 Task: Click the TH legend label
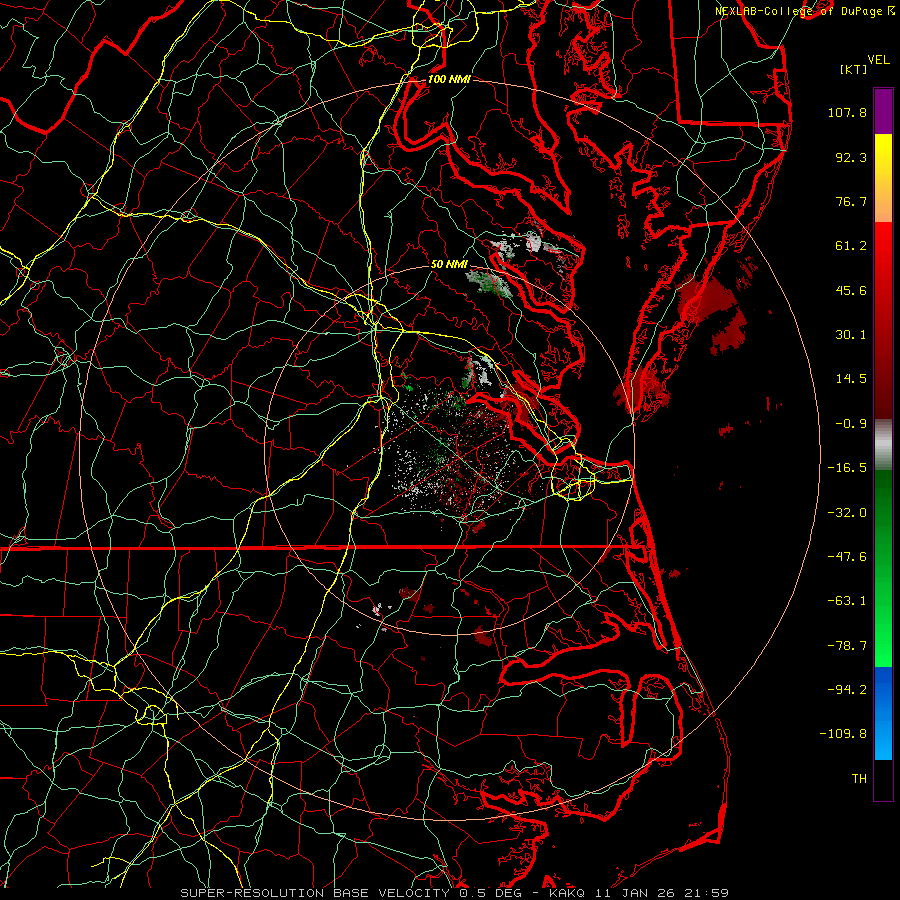coord(859,779)
